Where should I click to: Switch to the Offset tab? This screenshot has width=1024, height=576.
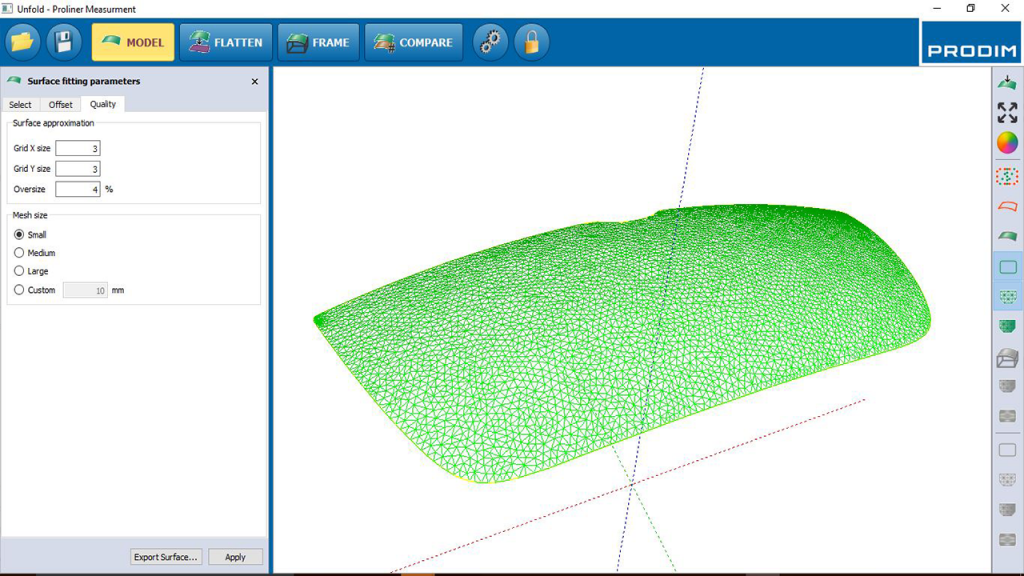[61, 104]
